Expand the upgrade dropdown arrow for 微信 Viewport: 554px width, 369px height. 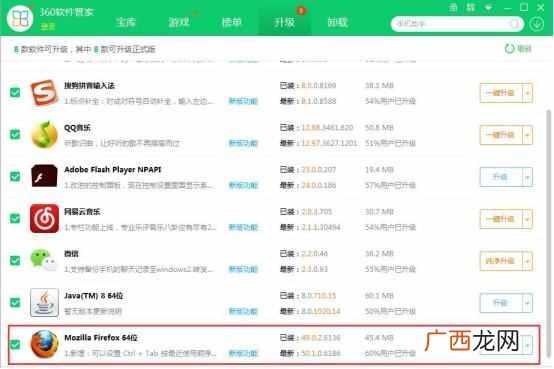point(528,261)
